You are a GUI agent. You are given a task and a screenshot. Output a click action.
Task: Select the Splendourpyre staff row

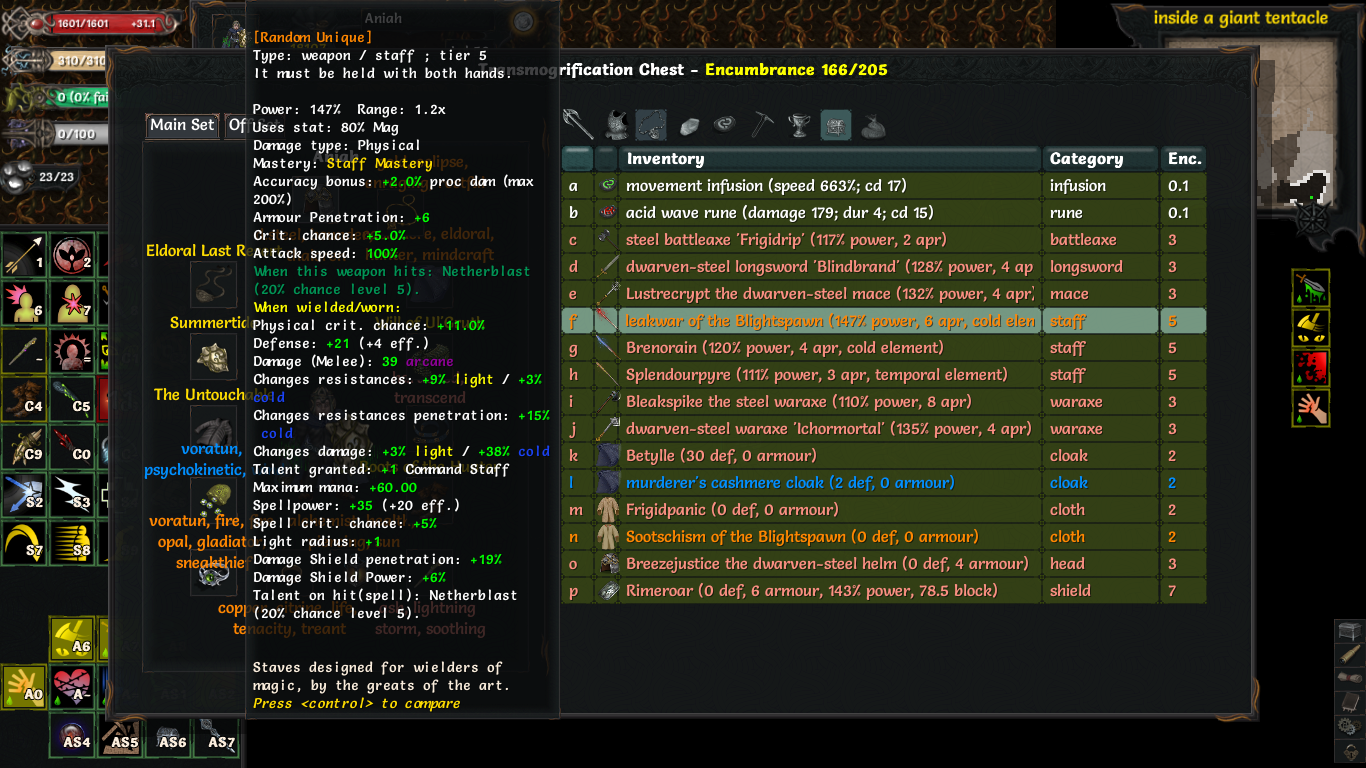coord(884,375)
